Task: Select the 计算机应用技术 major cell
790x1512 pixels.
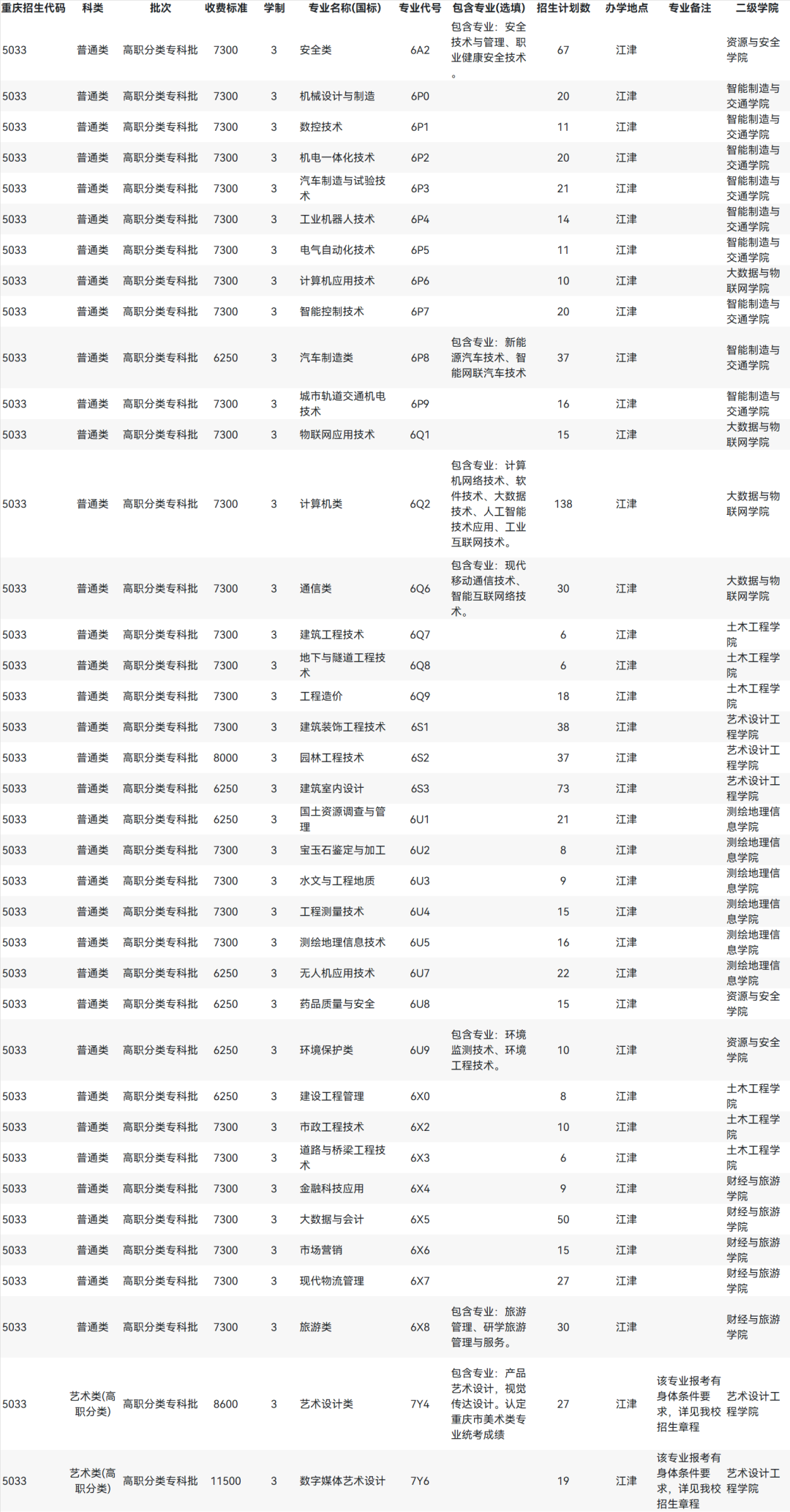Action: (337, 281)
